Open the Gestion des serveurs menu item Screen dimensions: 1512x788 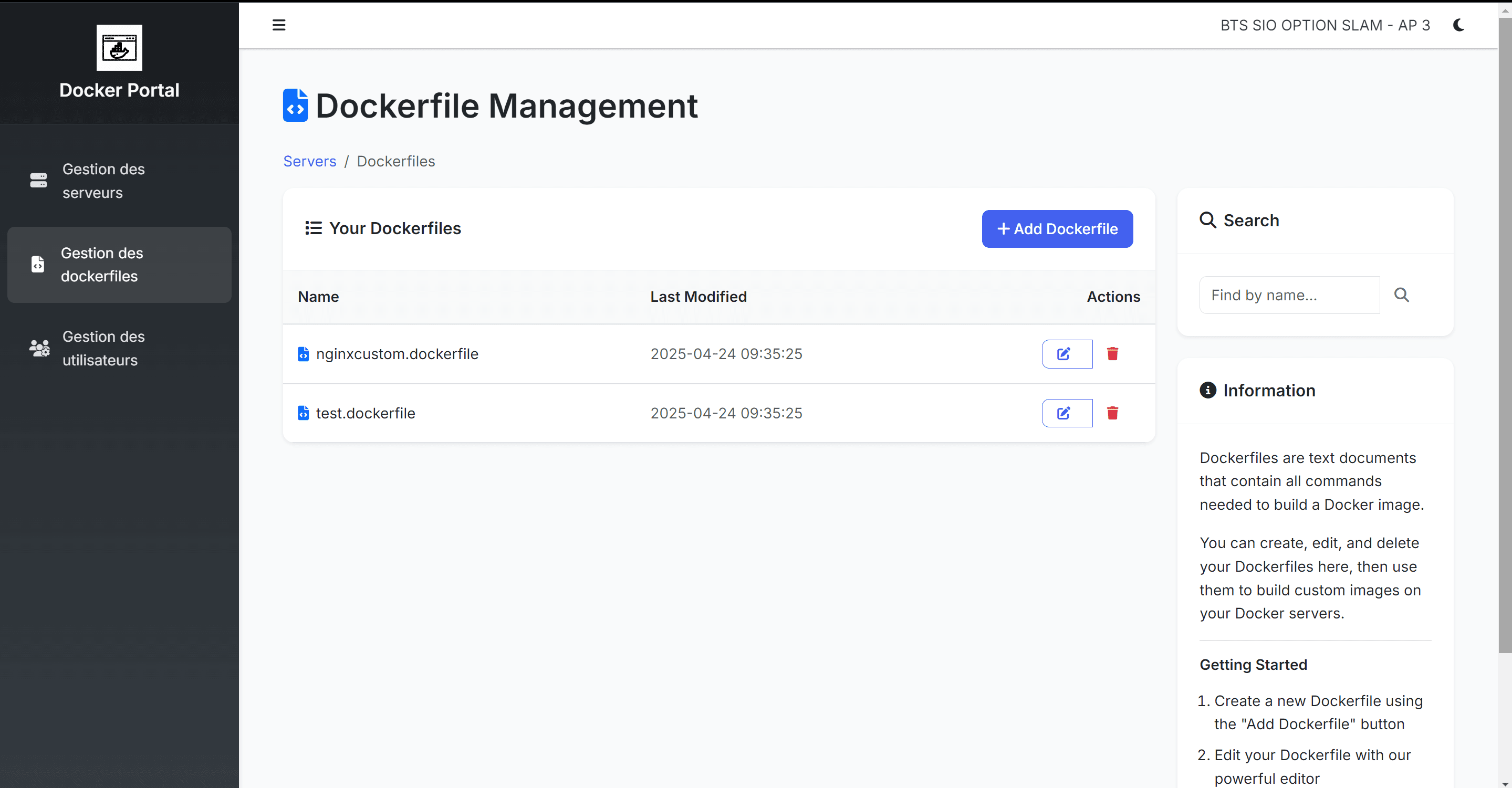(103, 180)
